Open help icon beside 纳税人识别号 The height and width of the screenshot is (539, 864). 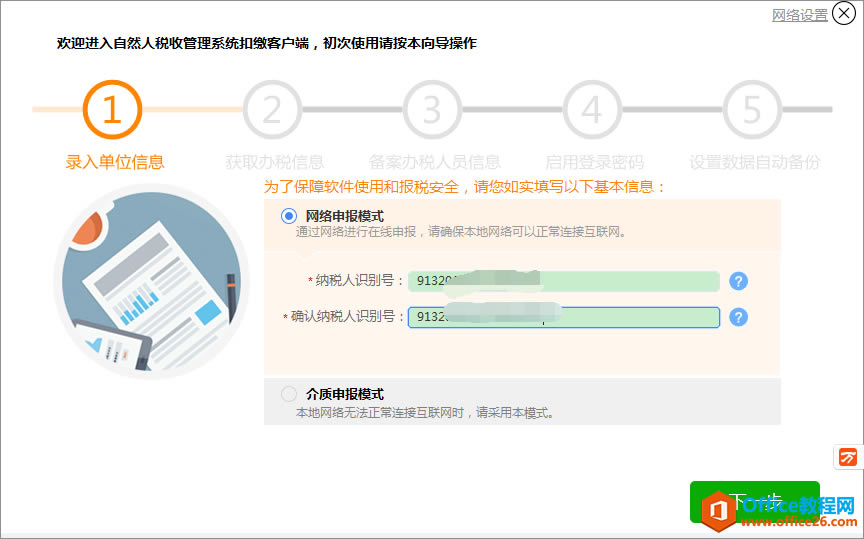point(738,281)
